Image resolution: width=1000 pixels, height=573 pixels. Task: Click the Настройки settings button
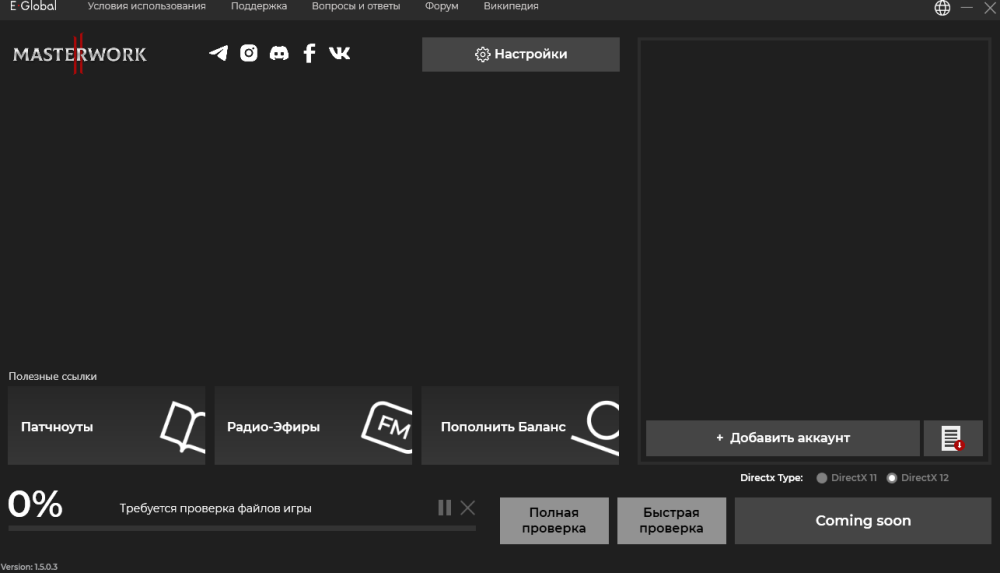pos(520,54)
